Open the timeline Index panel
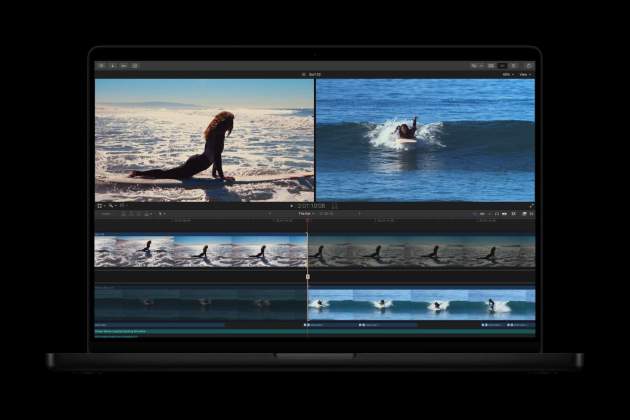630x420 pixels. tap(106, 214)
